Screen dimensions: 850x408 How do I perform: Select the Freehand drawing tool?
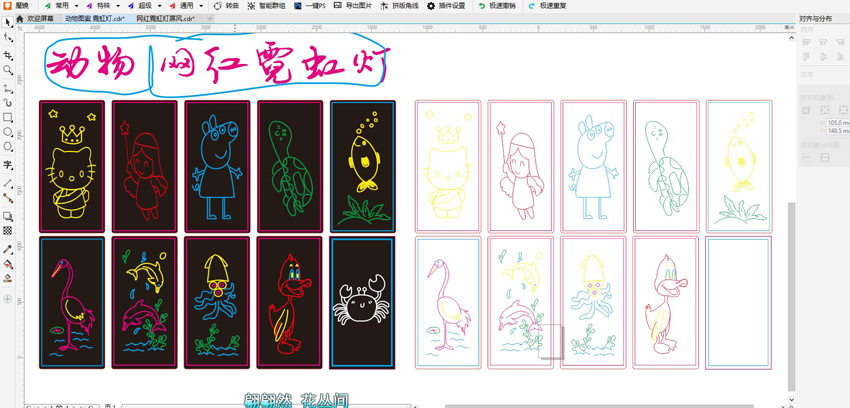coord(8,88)
